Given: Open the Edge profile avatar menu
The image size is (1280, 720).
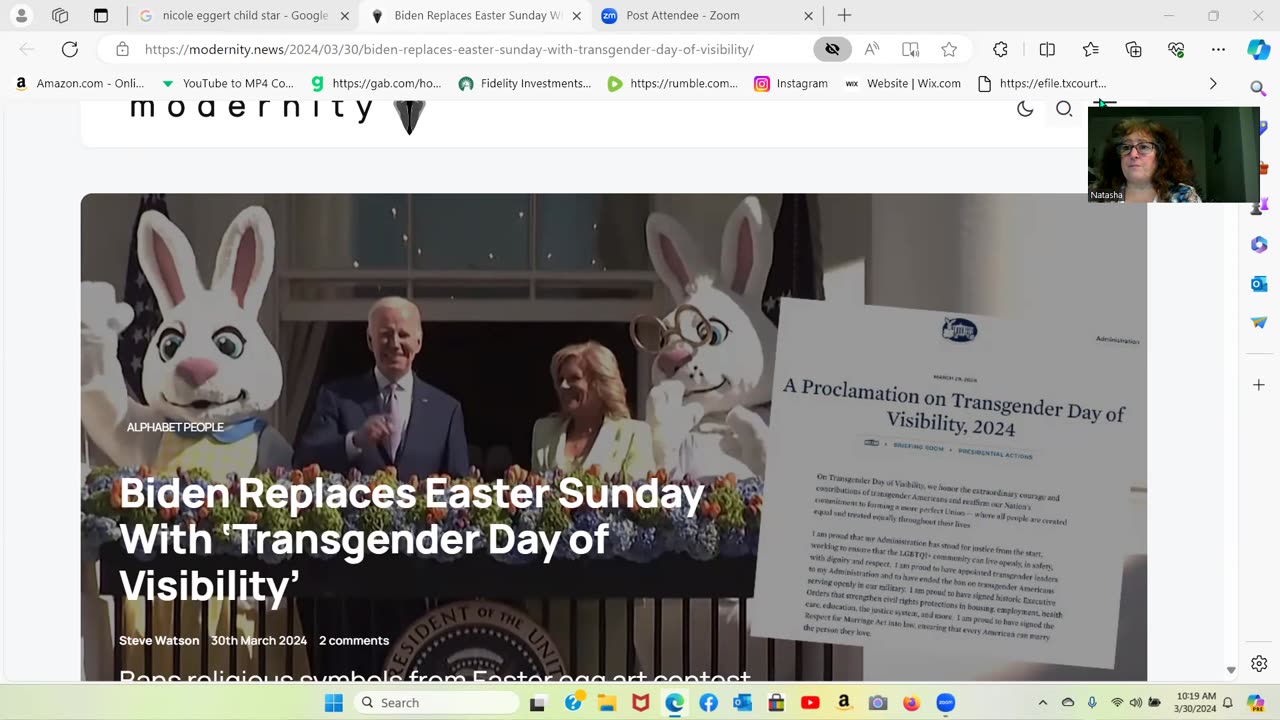Looking at the screenshot, I should (x=21, y=16).
